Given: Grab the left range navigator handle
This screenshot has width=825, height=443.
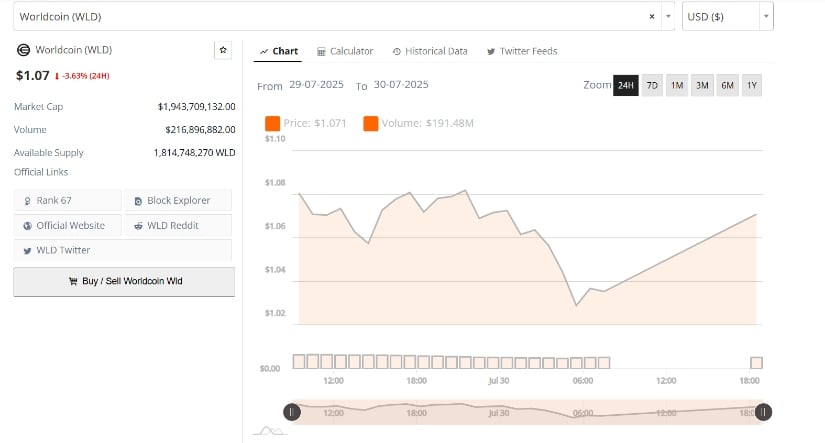Looking at the screenshot, I should pos(292,412).
